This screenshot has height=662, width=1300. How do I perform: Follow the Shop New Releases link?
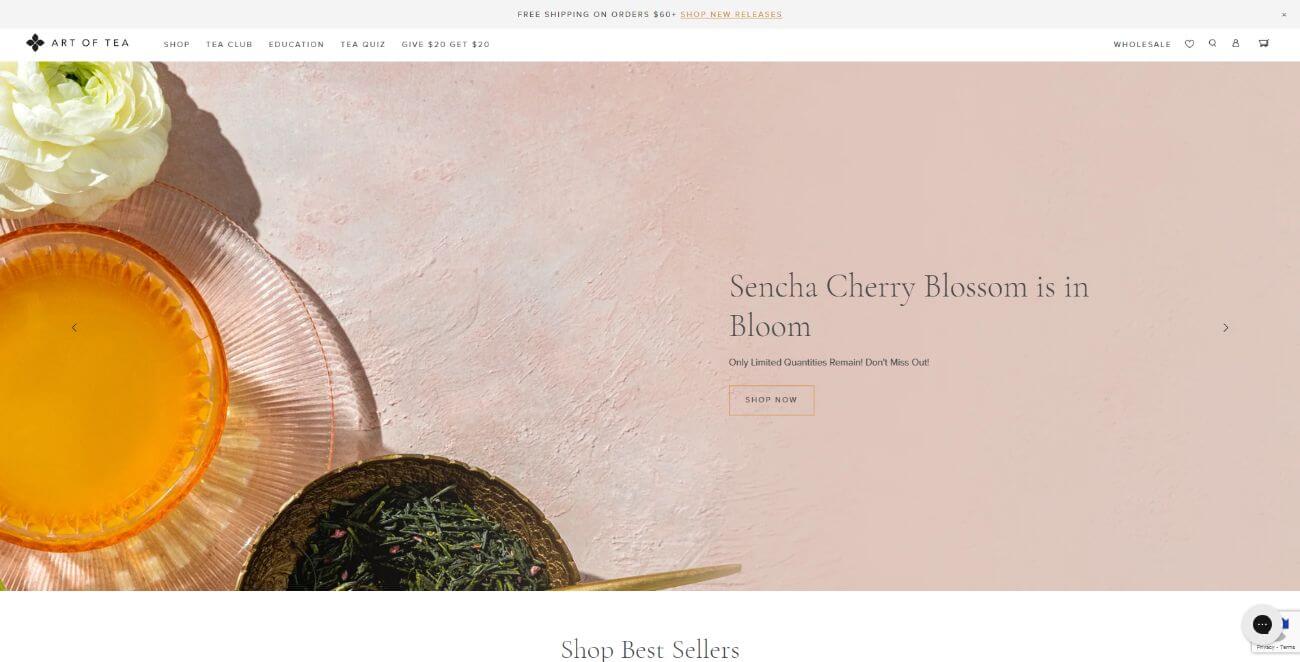tap(731, 14)
